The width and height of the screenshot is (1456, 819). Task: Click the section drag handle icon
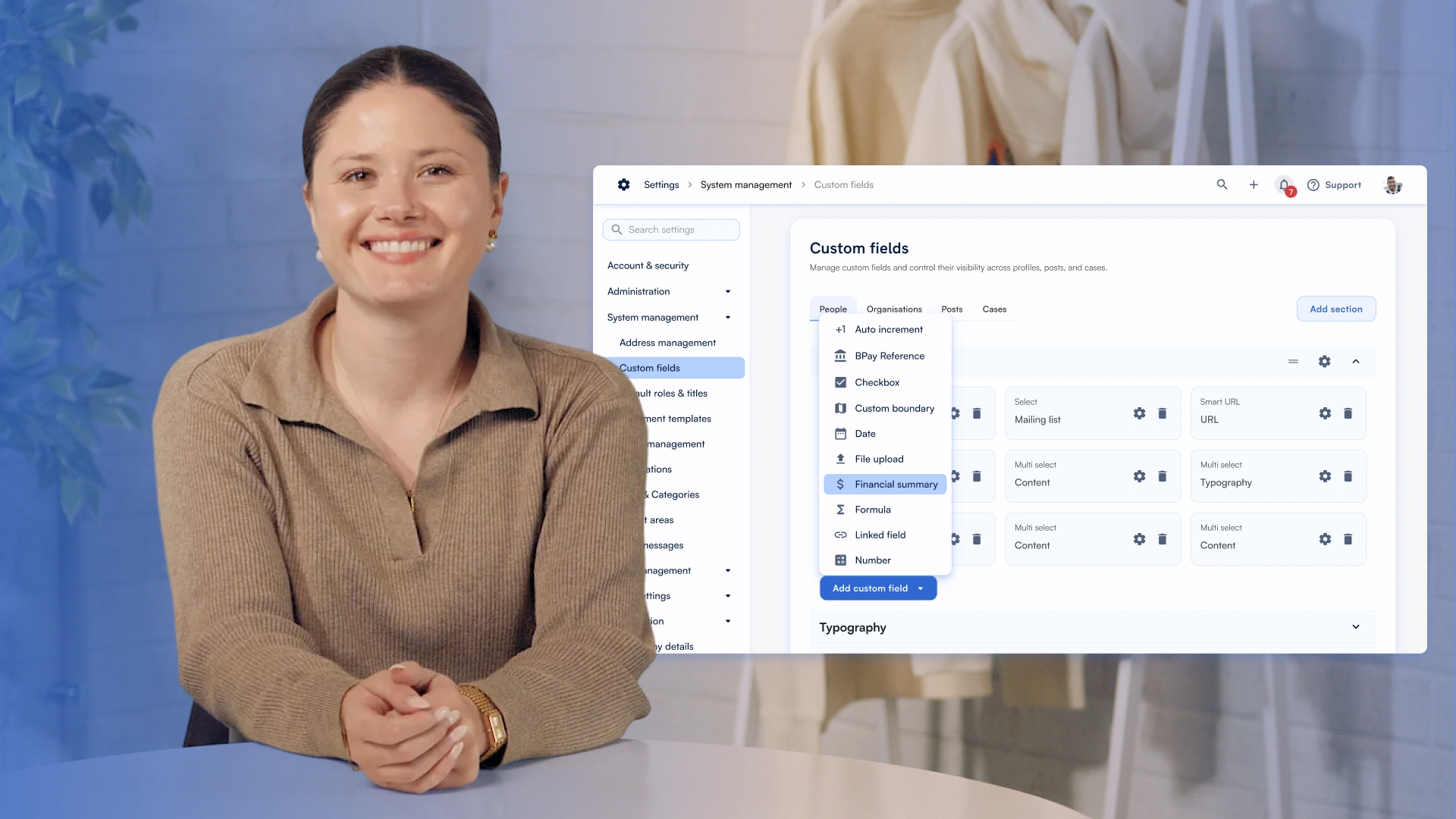click(1293, 362)
